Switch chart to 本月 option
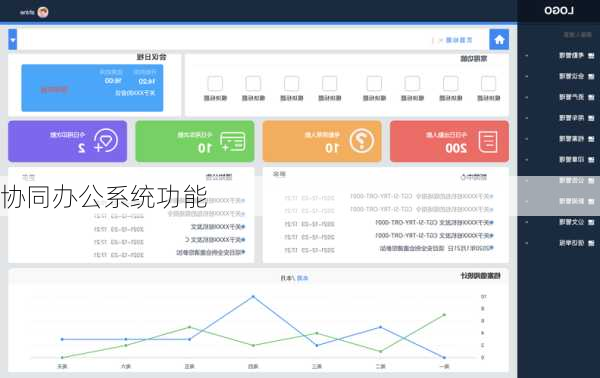This screenshot has width=600, height=378. [x=285, y=278]
